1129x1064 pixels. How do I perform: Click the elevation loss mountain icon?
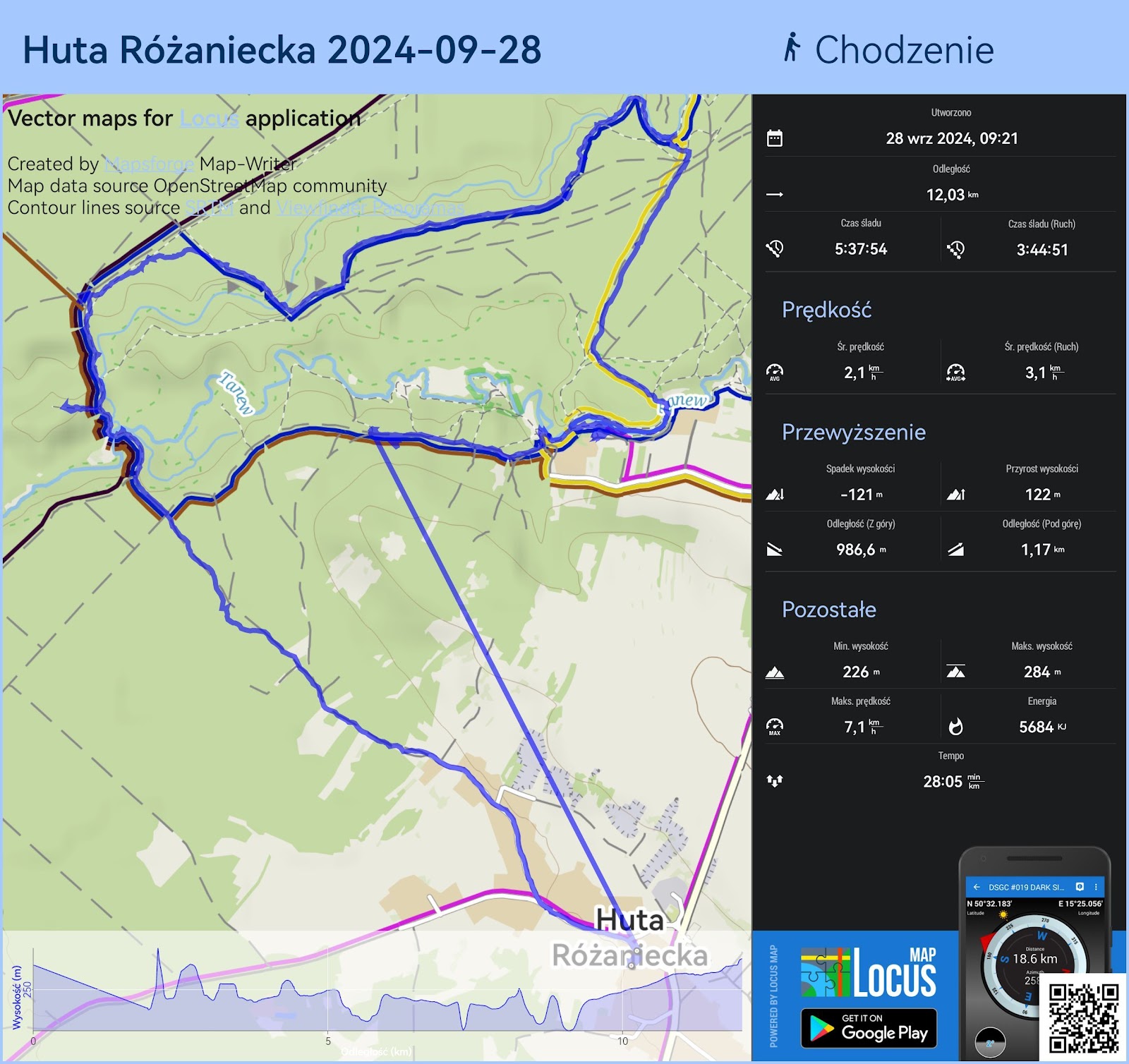pyautogui.click(x=775, y=494)
